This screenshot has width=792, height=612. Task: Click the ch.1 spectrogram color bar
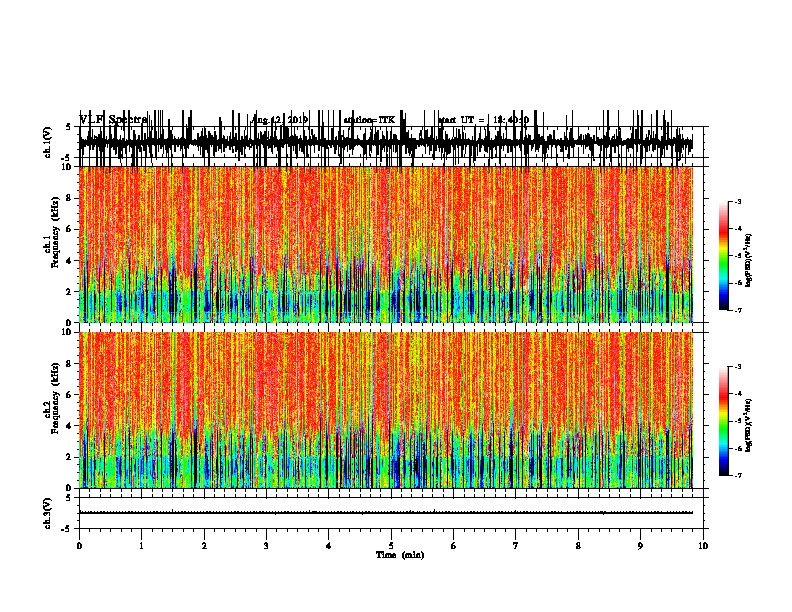point(724,256)
